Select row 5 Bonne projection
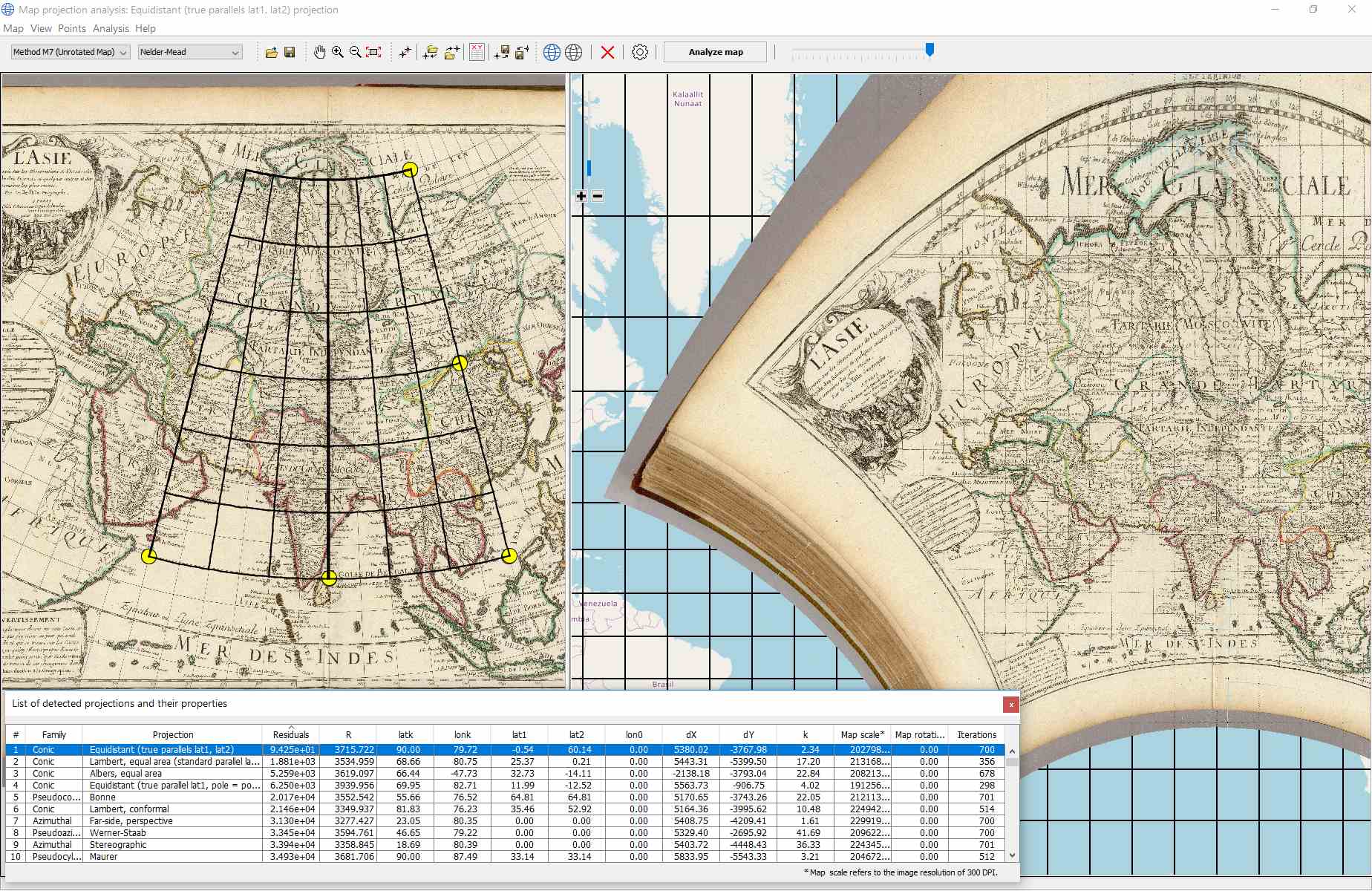The height and width of the screenshot is (891, 1372). pyautogui.click(x=505, y=797)
